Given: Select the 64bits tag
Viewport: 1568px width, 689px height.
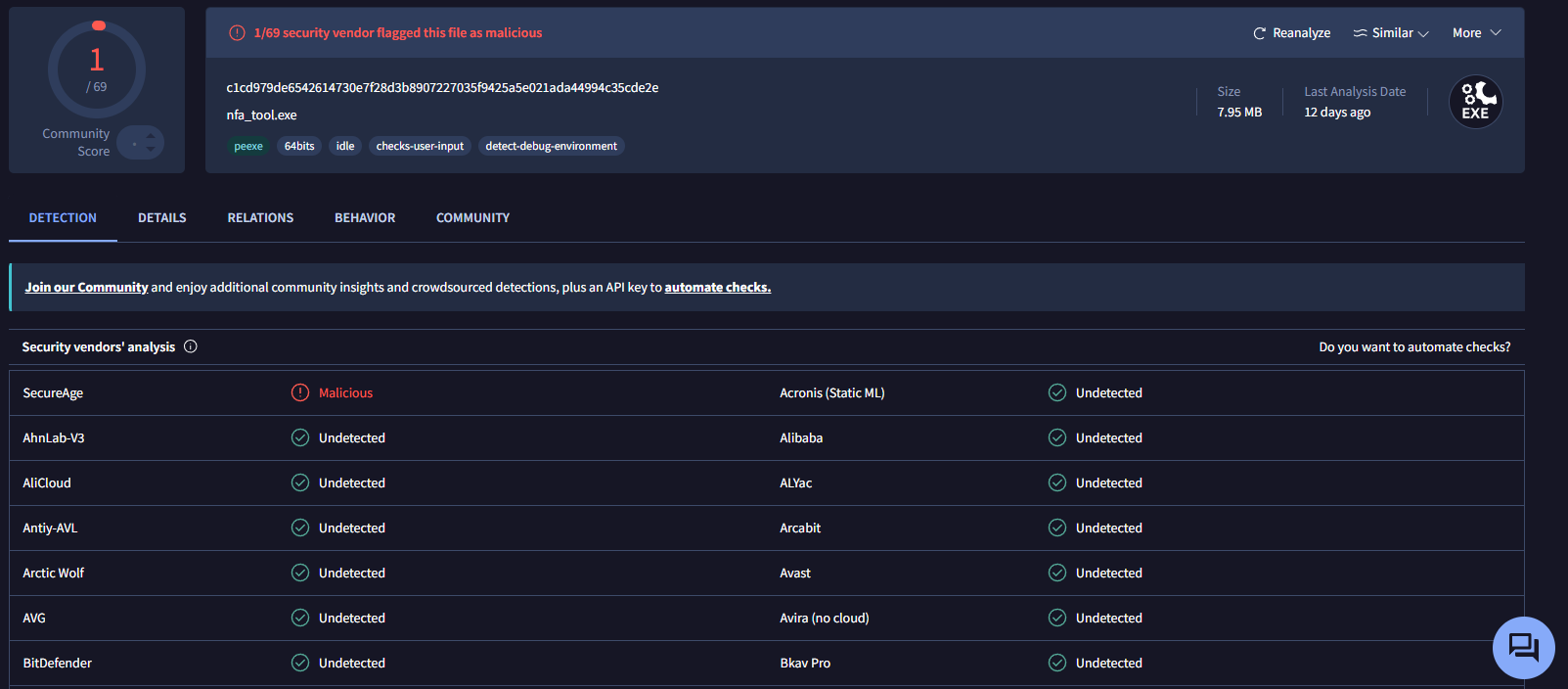Looking at the screenshot, I should (299, 147).
